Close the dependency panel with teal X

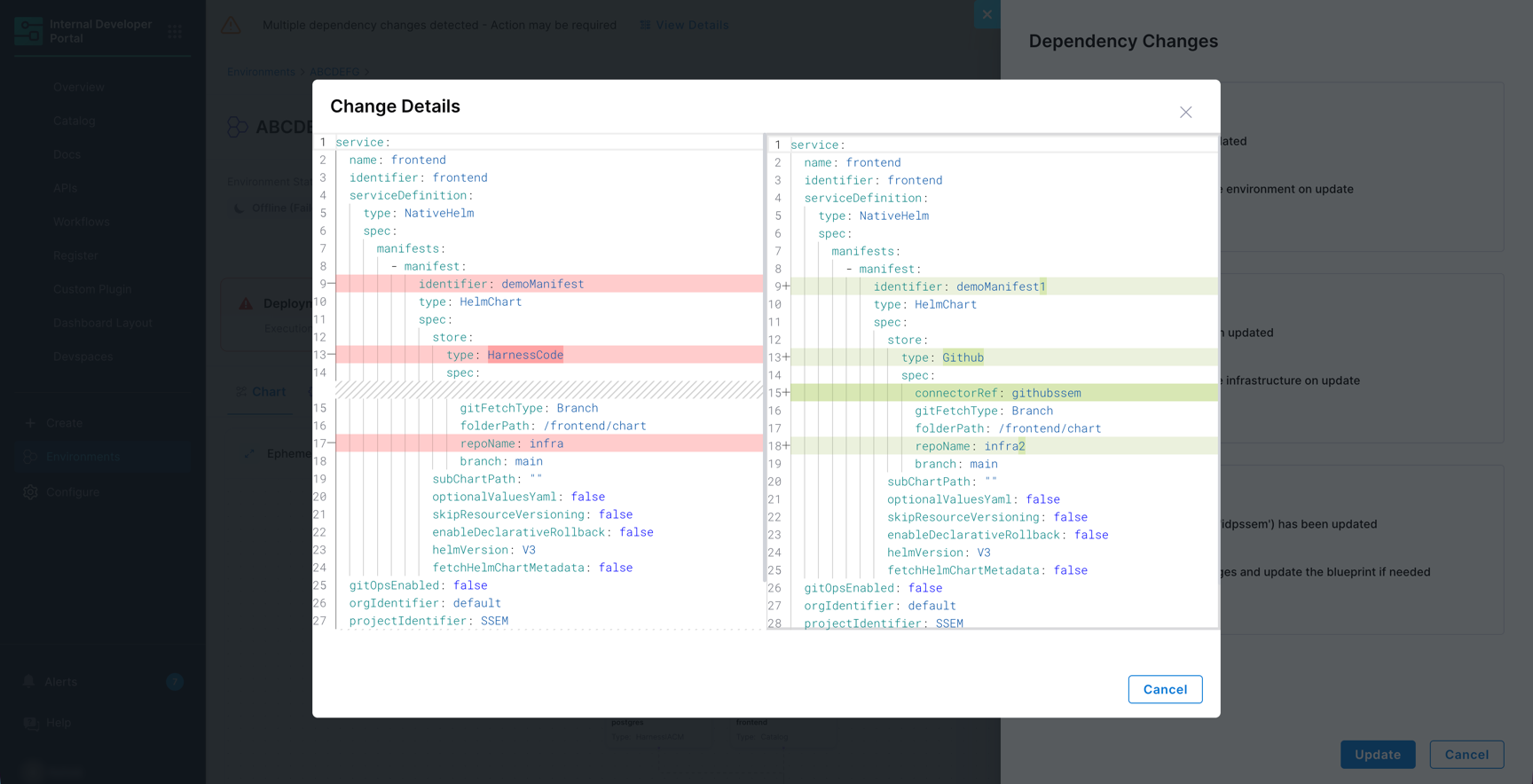coord(987,14)
